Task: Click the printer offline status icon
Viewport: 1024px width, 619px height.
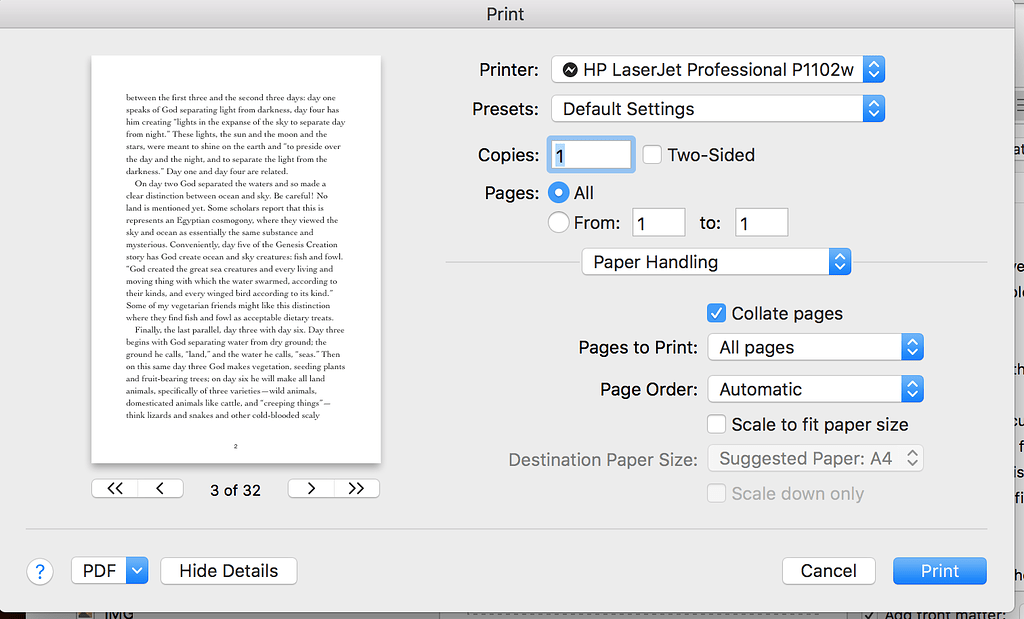Action: point(571,69)
